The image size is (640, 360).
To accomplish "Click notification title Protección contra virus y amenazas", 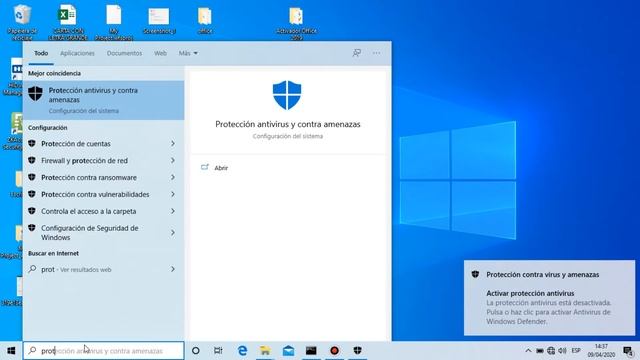I will pos(542,275).
